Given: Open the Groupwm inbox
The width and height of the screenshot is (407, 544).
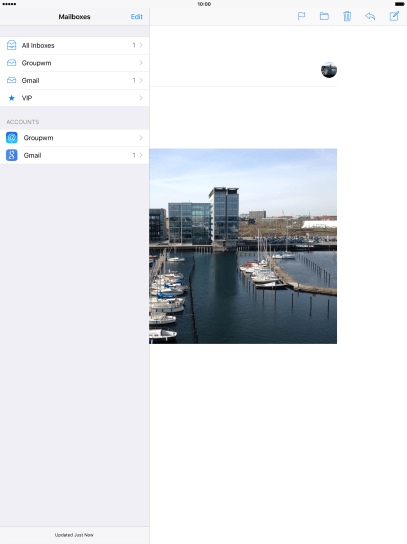Looking at the screenshot, I should 75,63.
